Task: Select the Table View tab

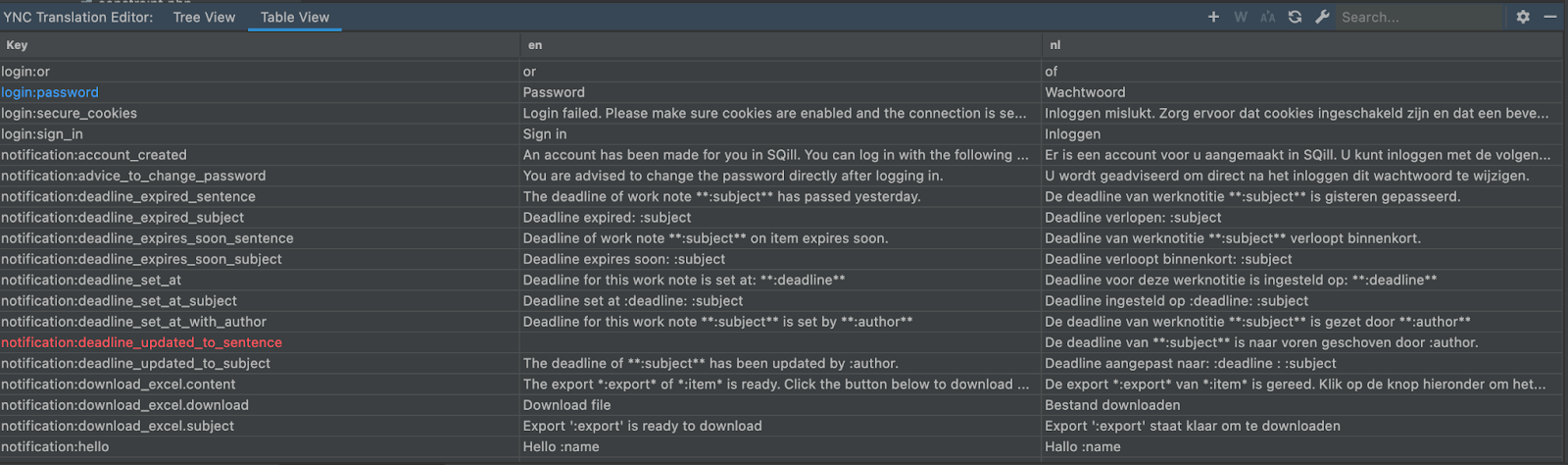Action: click(x=295, y=17)
